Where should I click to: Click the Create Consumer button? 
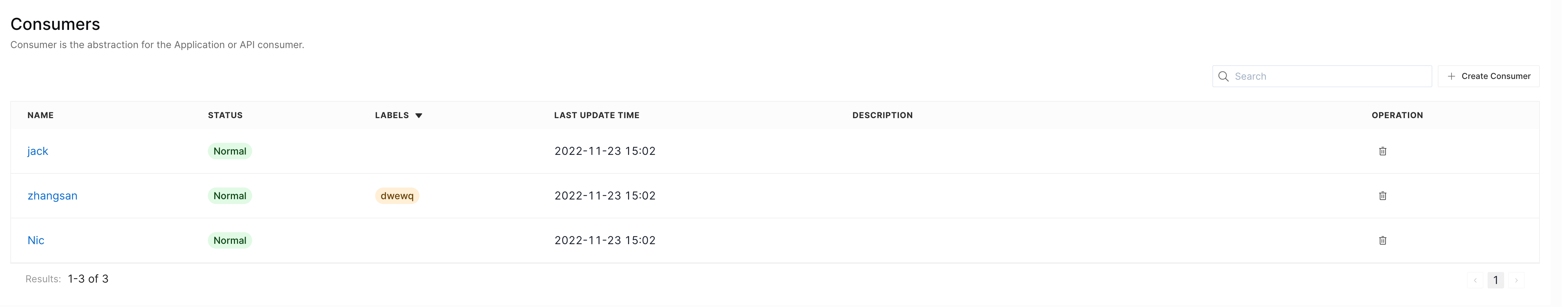1488,76
